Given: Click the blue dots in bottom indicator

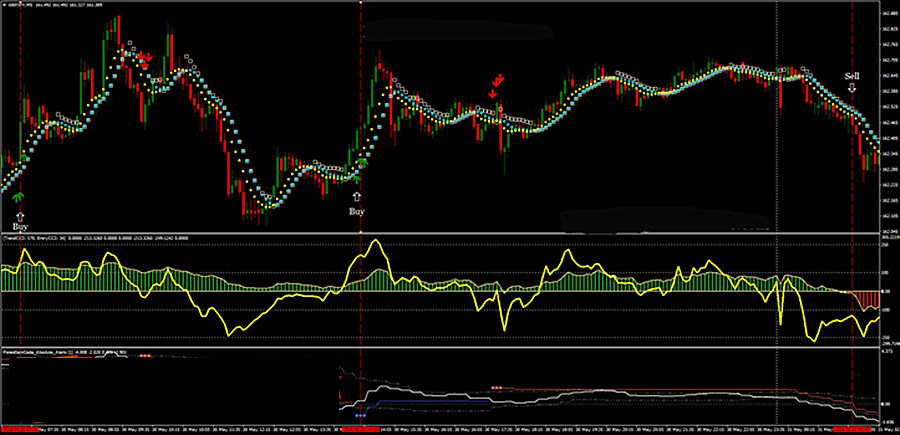Looking at the screenshot, I should coord(360,412).
